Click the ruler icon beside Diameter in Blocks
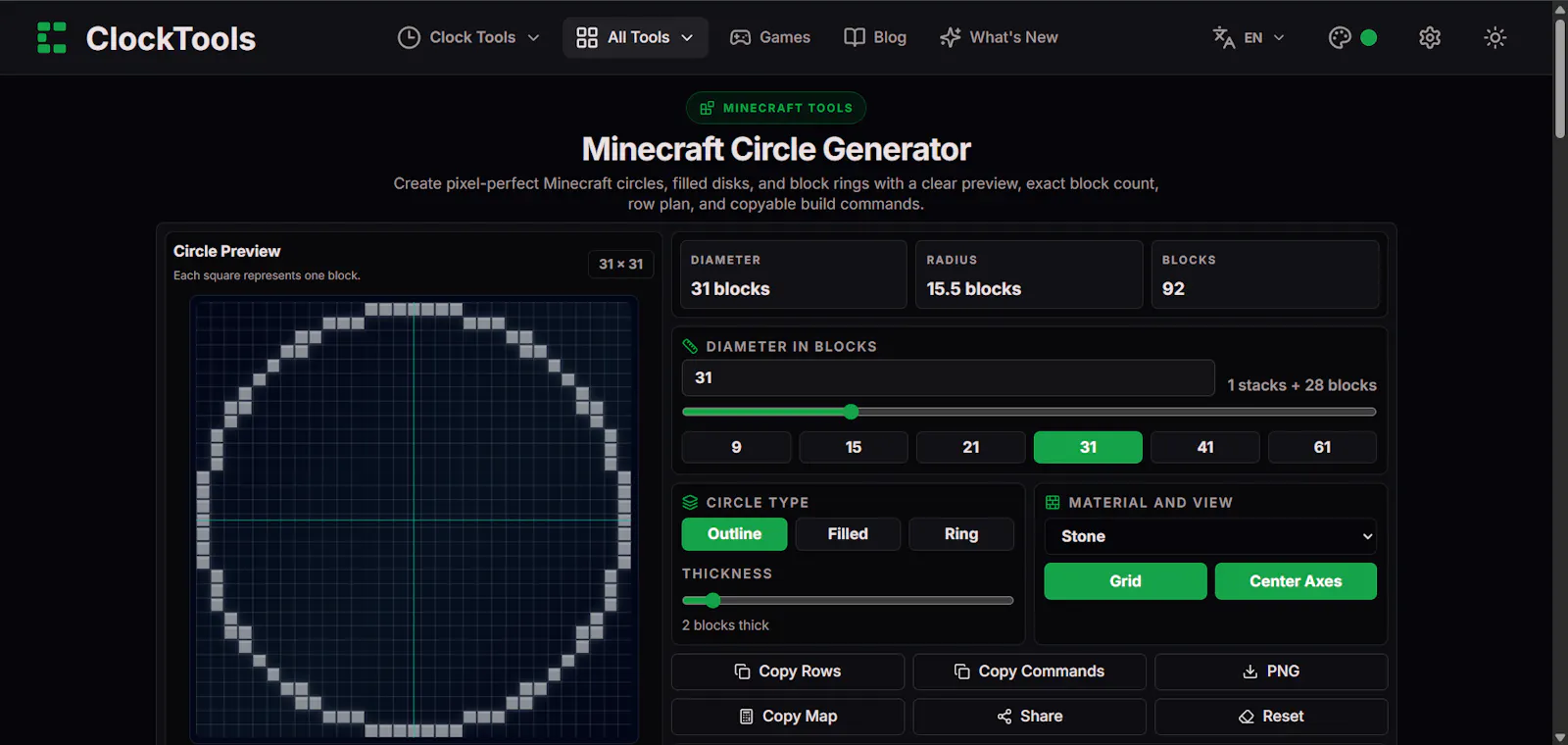 (x=690, y=346)
